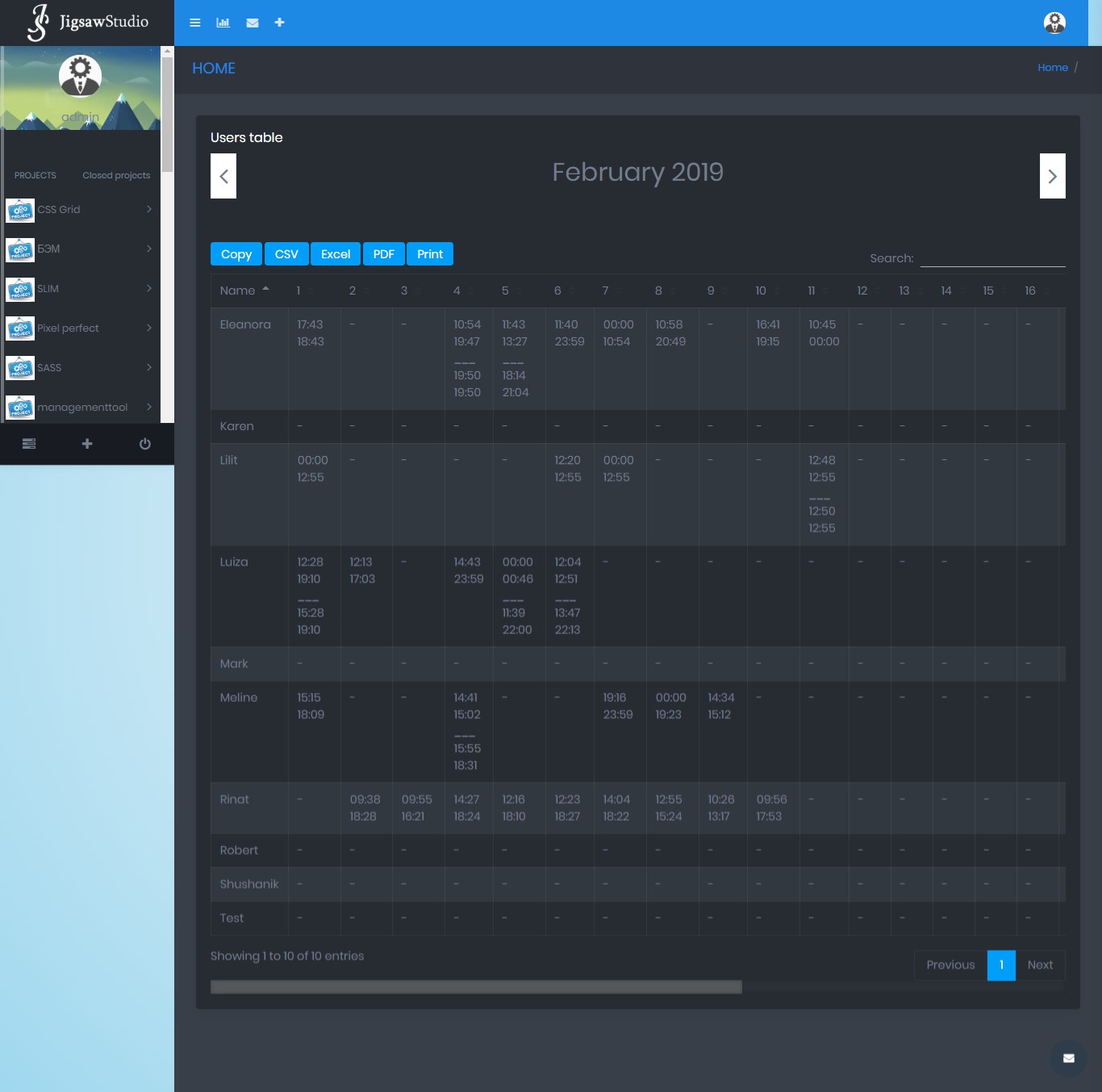1102x1092 pixels.
Task: Open the list icon at sidebar bottom
Action: click(x=29, y=444)
